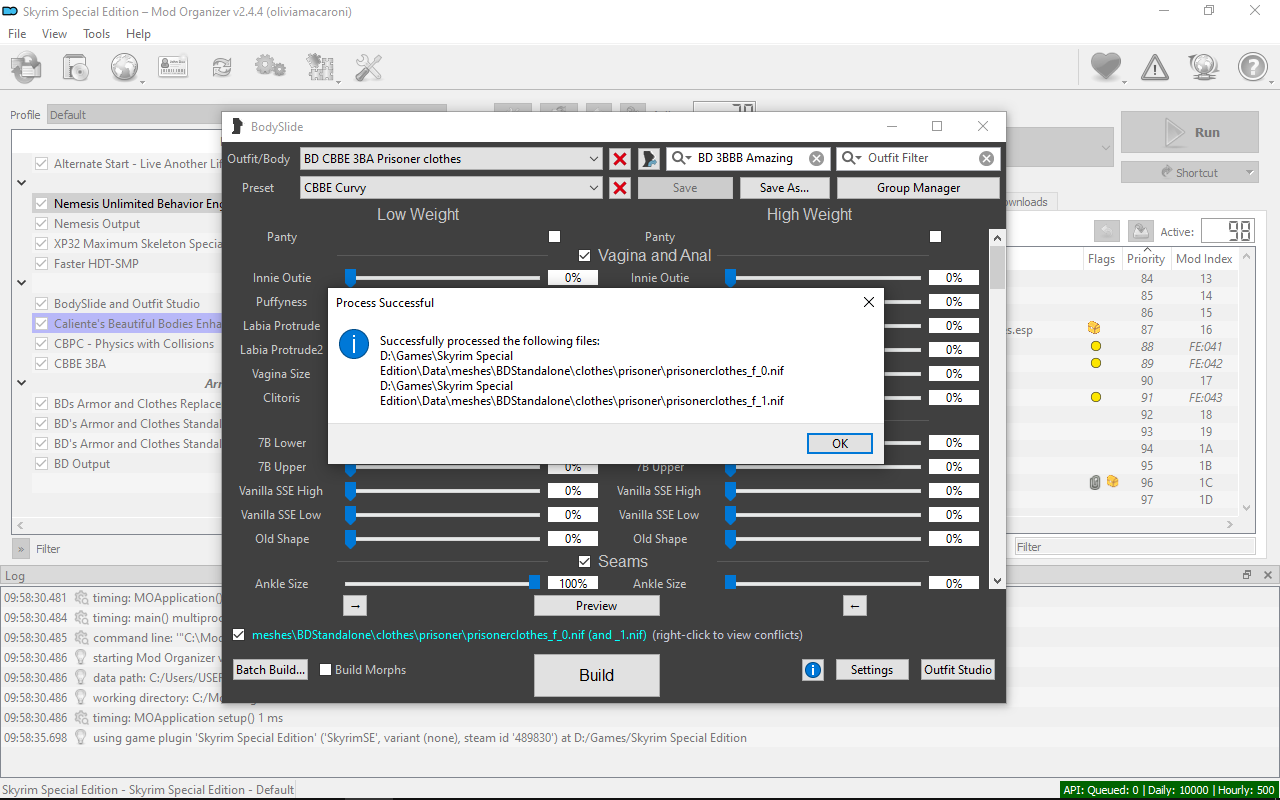Disable the CBBE 3BA mod checkbox
The height and width of the screenshot is (800, 1280).
click(41, 364)
